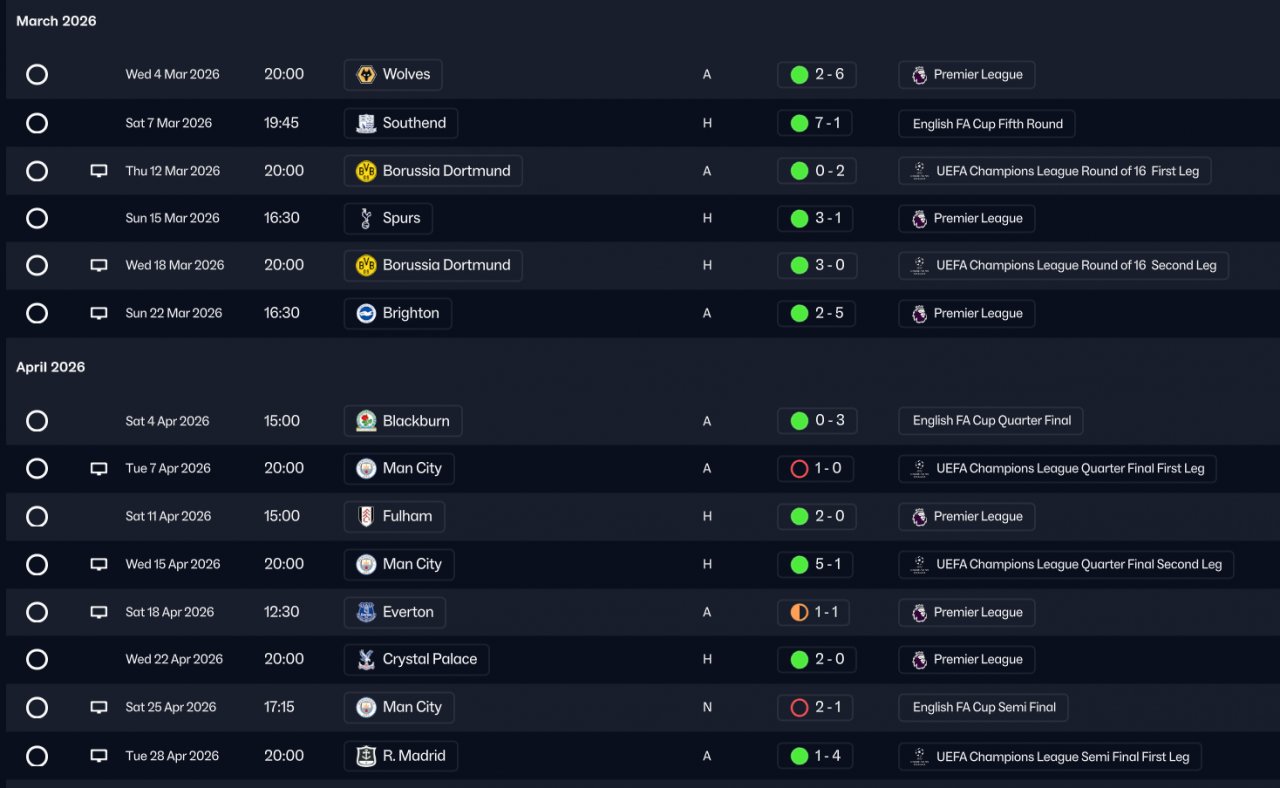Click the Everton club badge icon
Image resolution: width=1280 pixels, height=788 pixels.
pyautogui.click(x=366, y=612)
